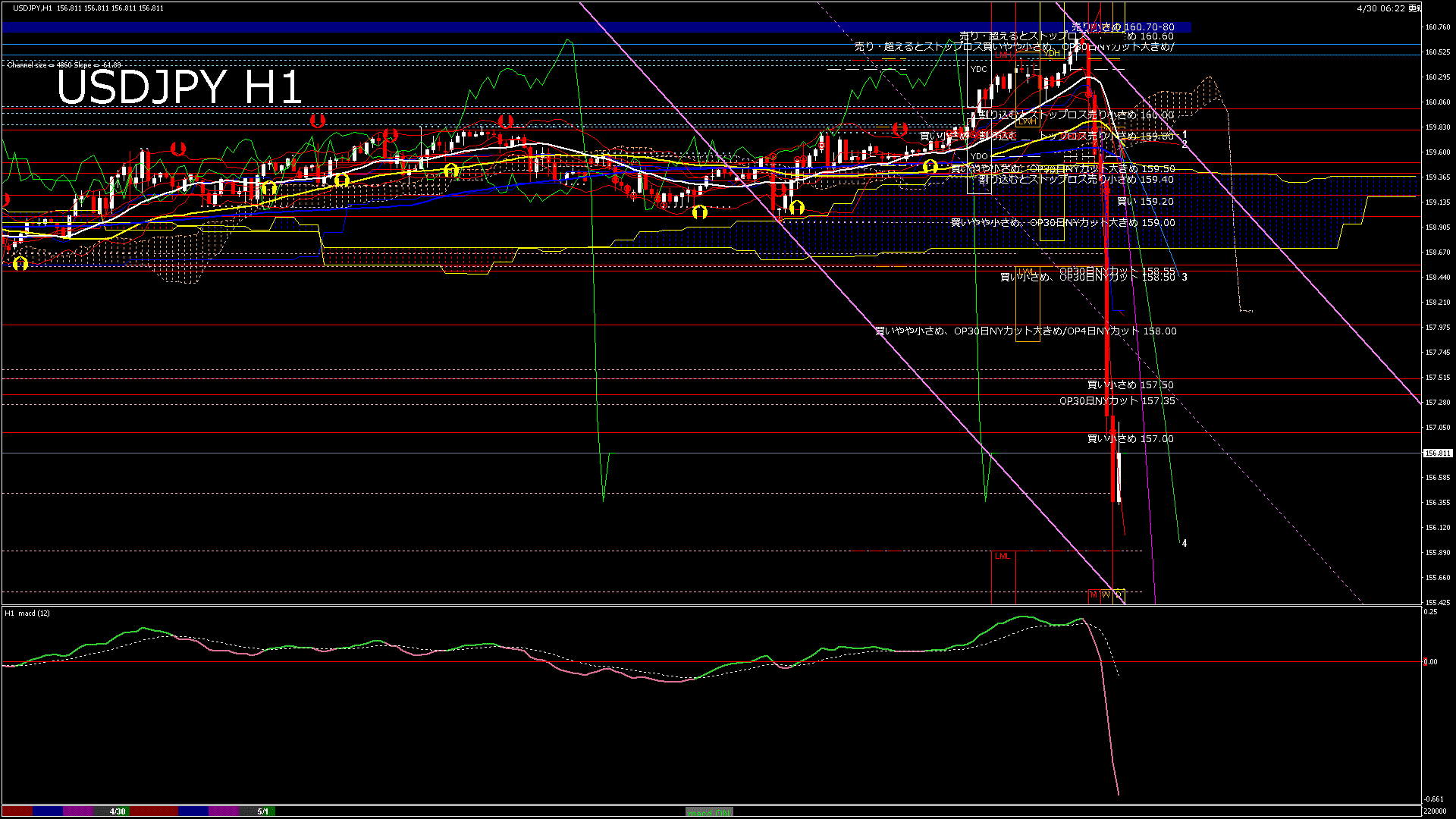
Task: Click the wave number 4 label
Action: [x=1185, y=543]
